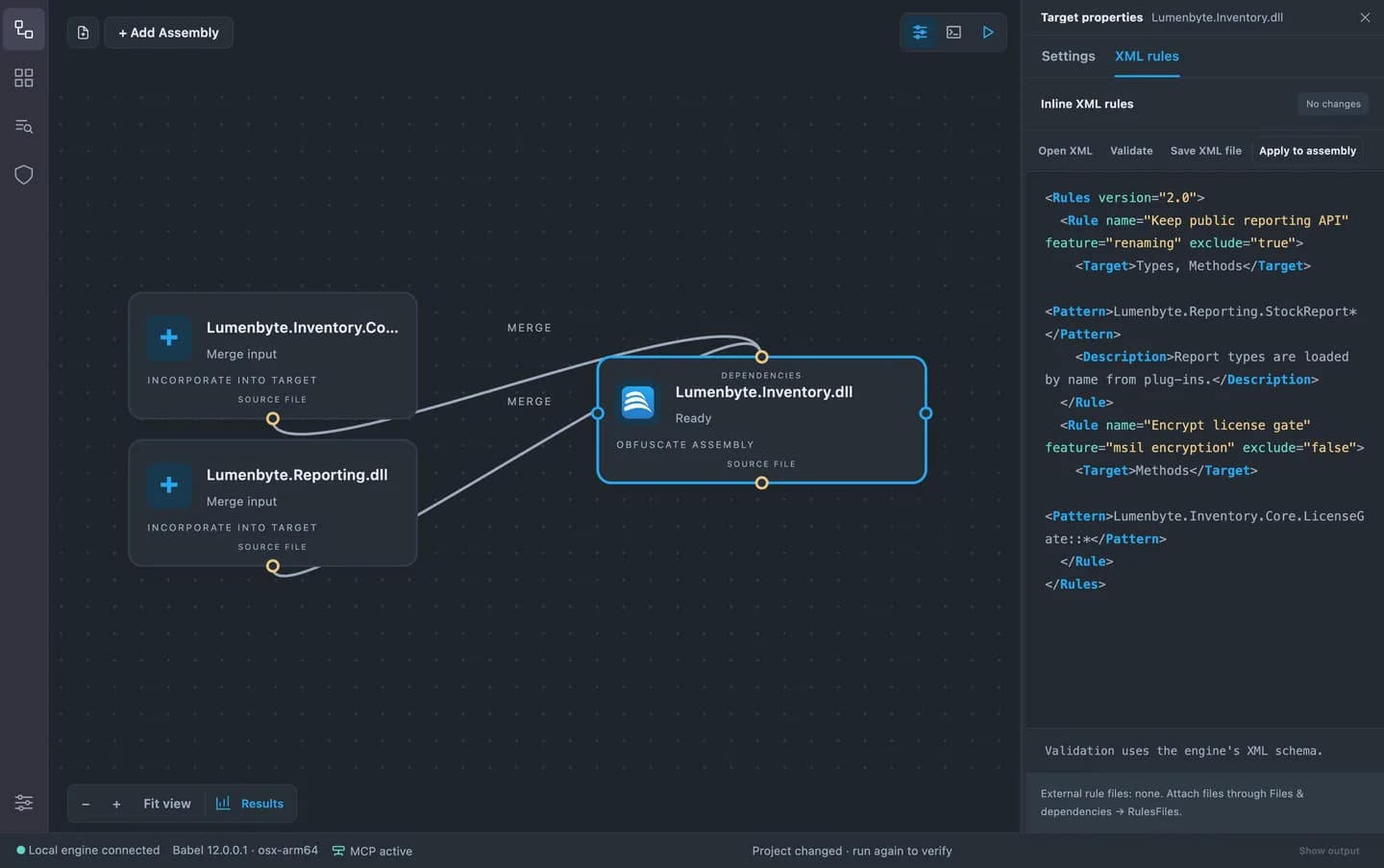Click the Add Assembly button
This screenshot has width=1384, height=868.
pyautogui.click(x=168, y=33)
